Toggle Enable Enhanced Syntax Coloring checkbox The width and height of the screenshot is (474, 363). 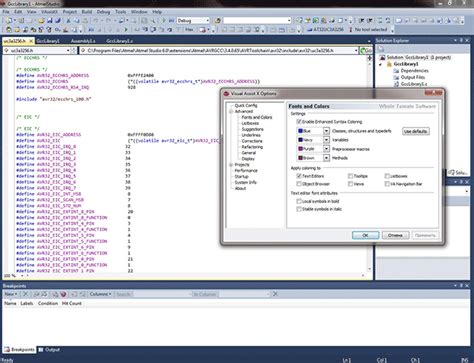pyautogui.click(x=299, y=122)
